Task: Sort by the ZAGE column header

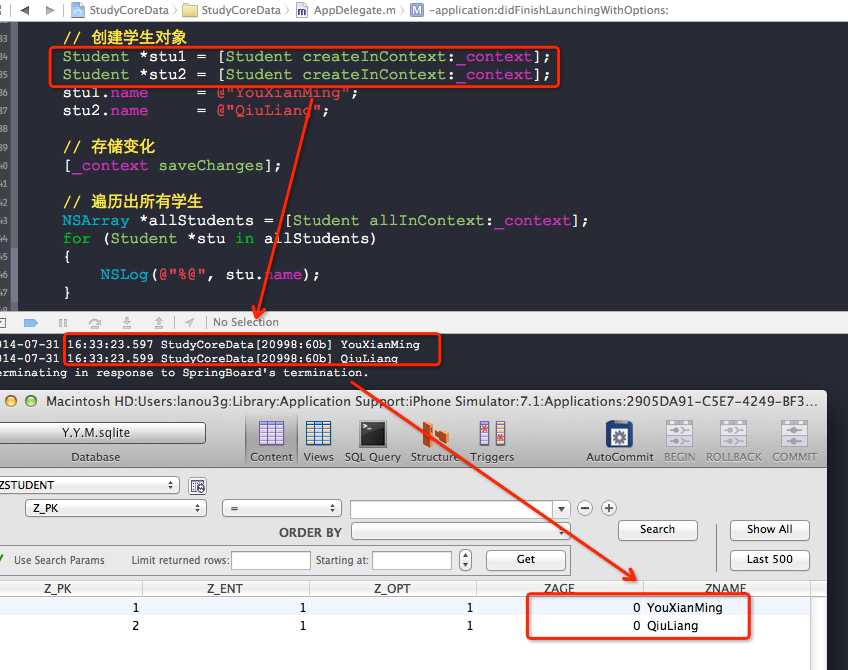Action: 560,588
